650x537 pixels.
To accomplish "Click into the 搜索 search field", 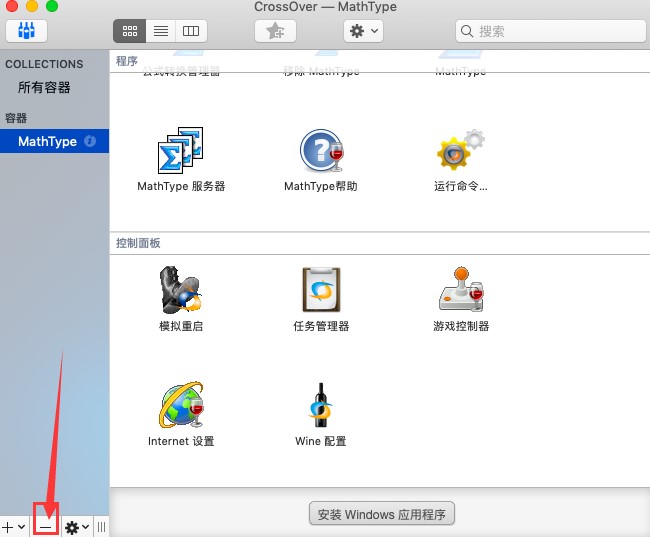I will (551, 31).
